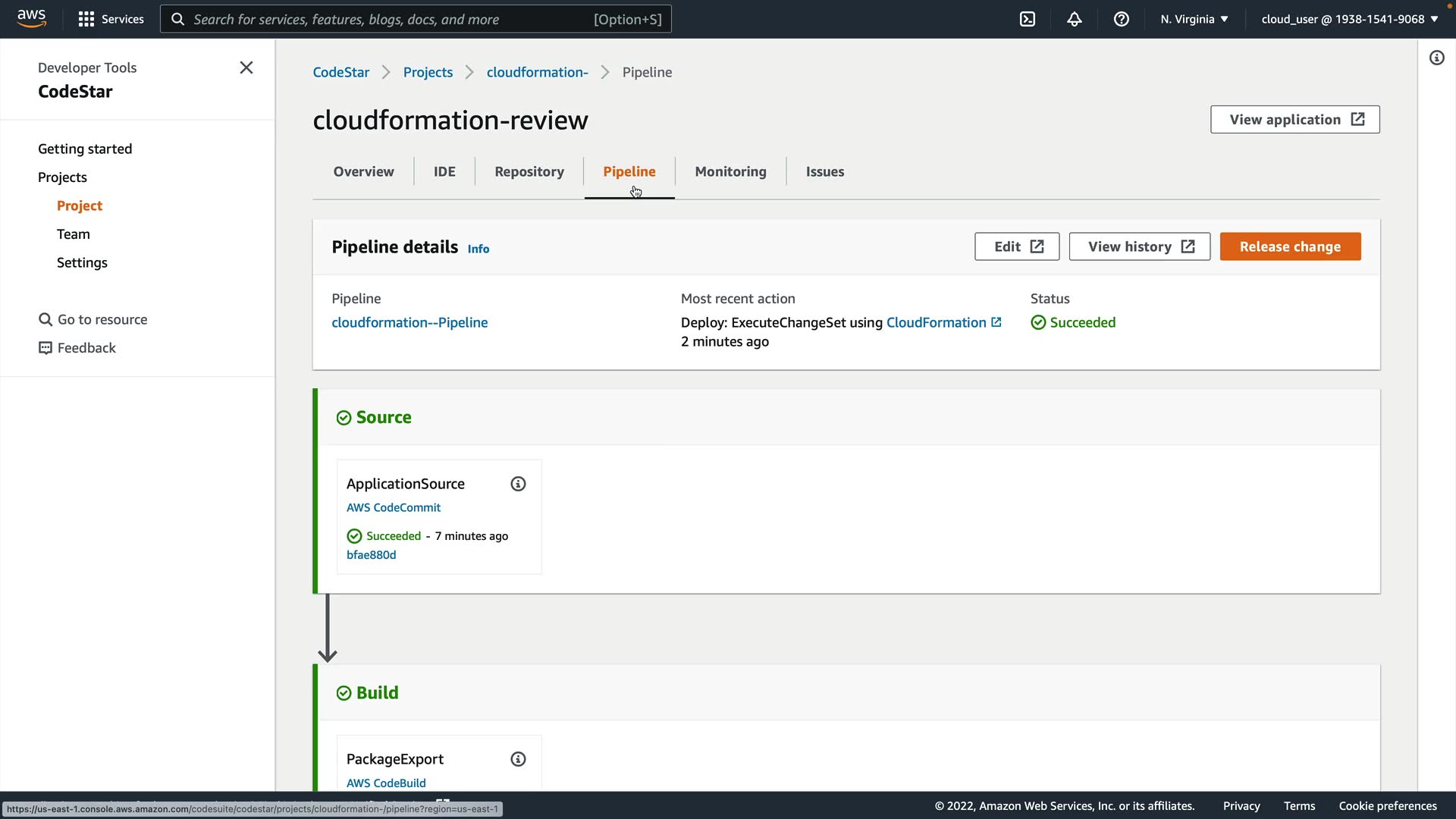
Task: Open the Services grid menu
Action: [111, 19]
